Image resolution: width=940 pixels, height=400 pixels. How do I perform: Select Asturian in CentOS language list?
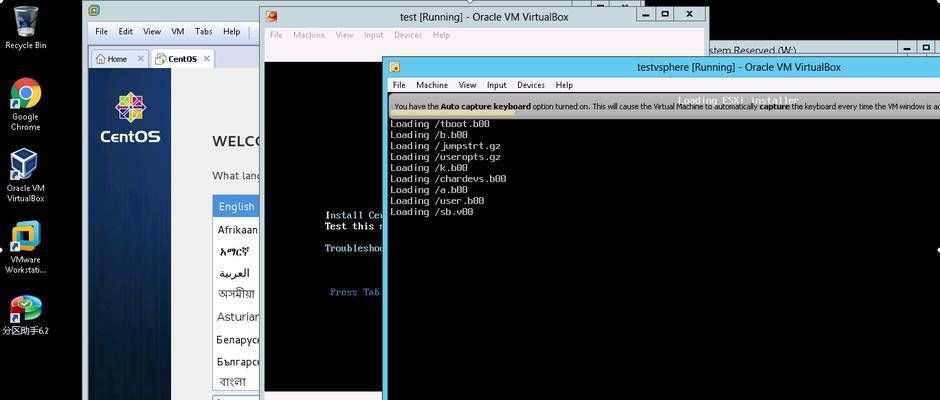(236, 317)
